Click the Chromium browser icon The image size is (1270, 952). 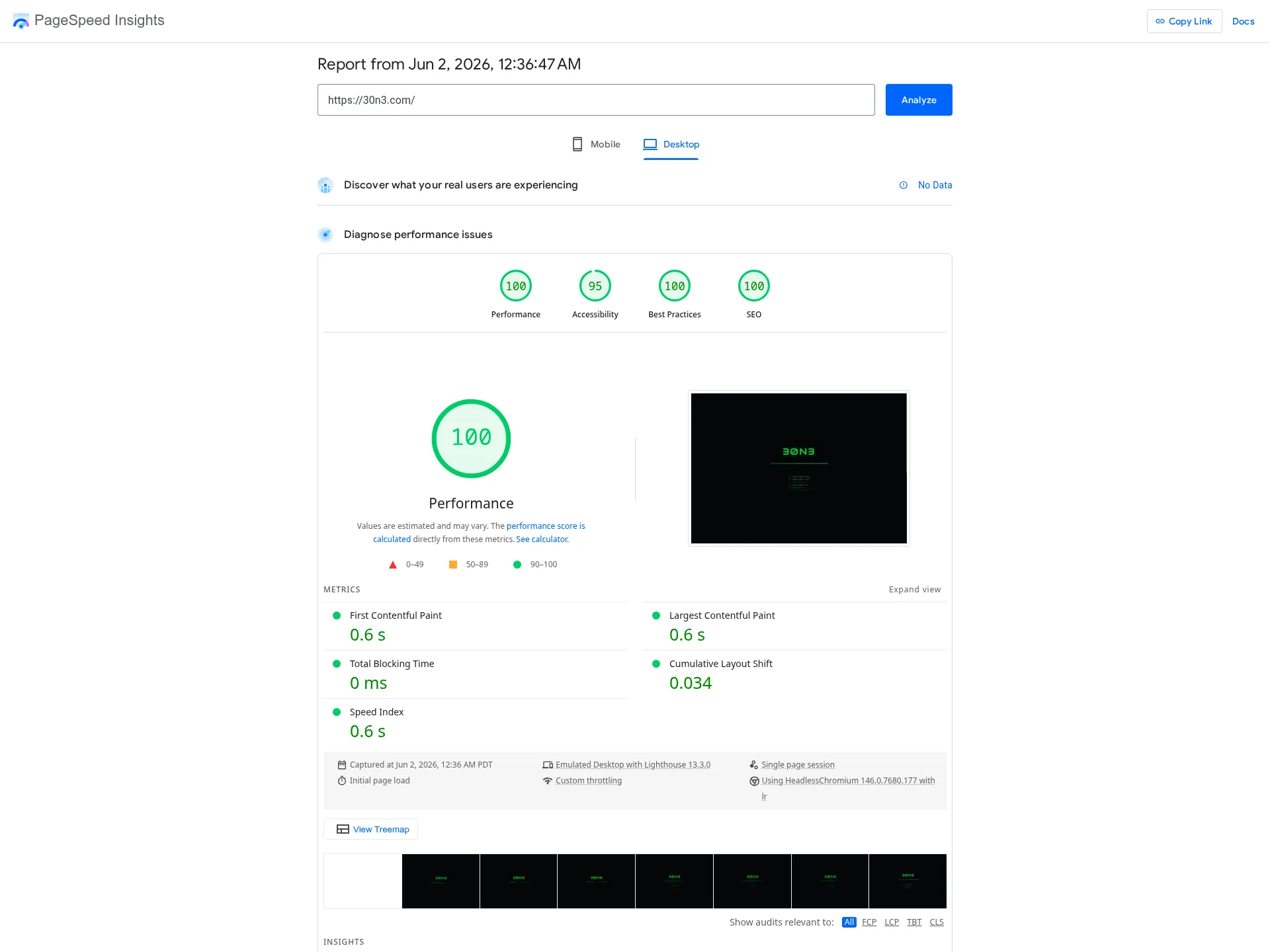coord(754,781)
